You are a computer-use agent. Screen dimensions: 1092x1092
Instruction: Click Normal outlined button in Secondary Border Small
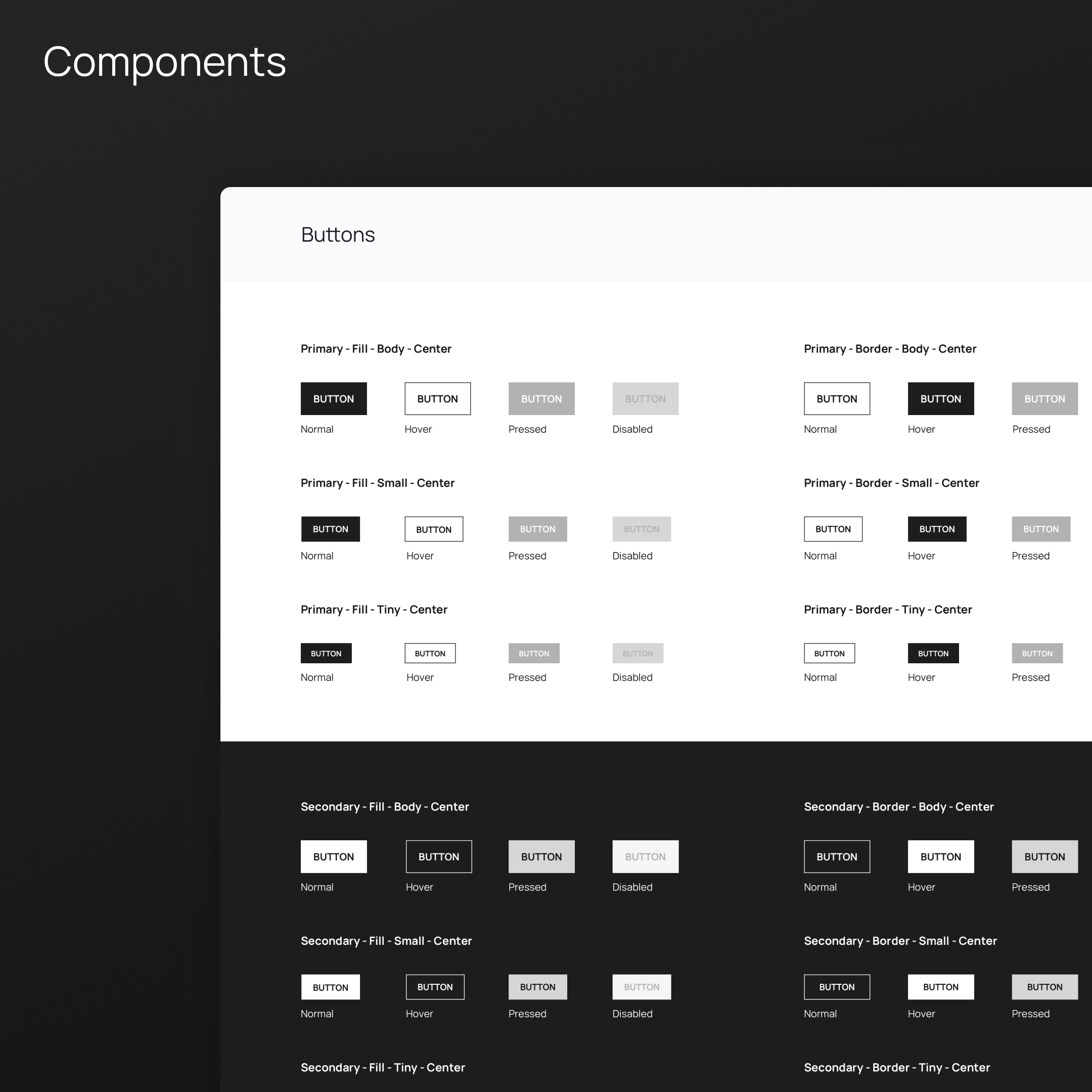[837, 987]
